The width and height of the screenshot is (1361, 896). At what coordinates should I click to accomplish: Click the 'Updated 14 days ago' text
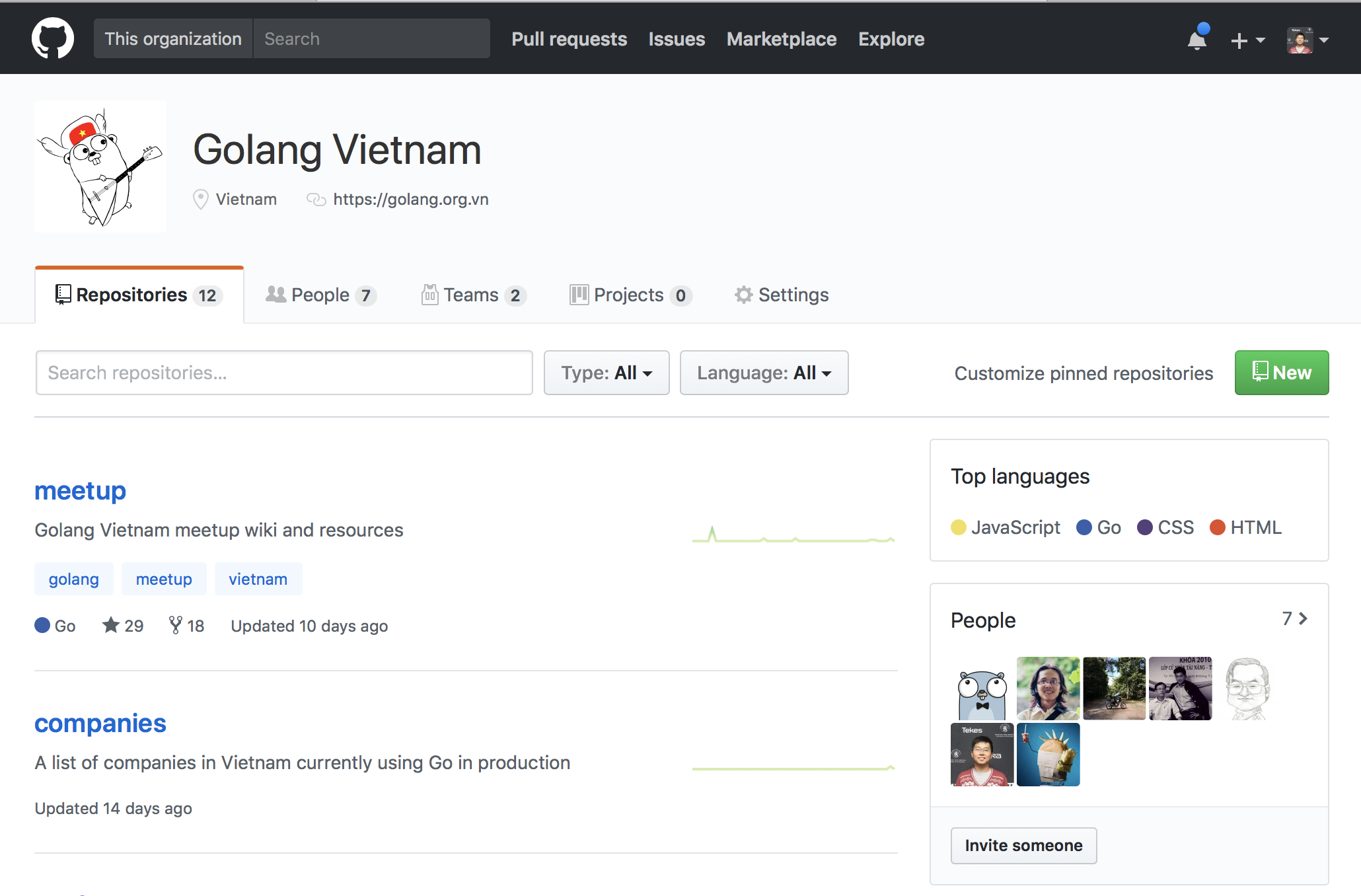point(114,808)
